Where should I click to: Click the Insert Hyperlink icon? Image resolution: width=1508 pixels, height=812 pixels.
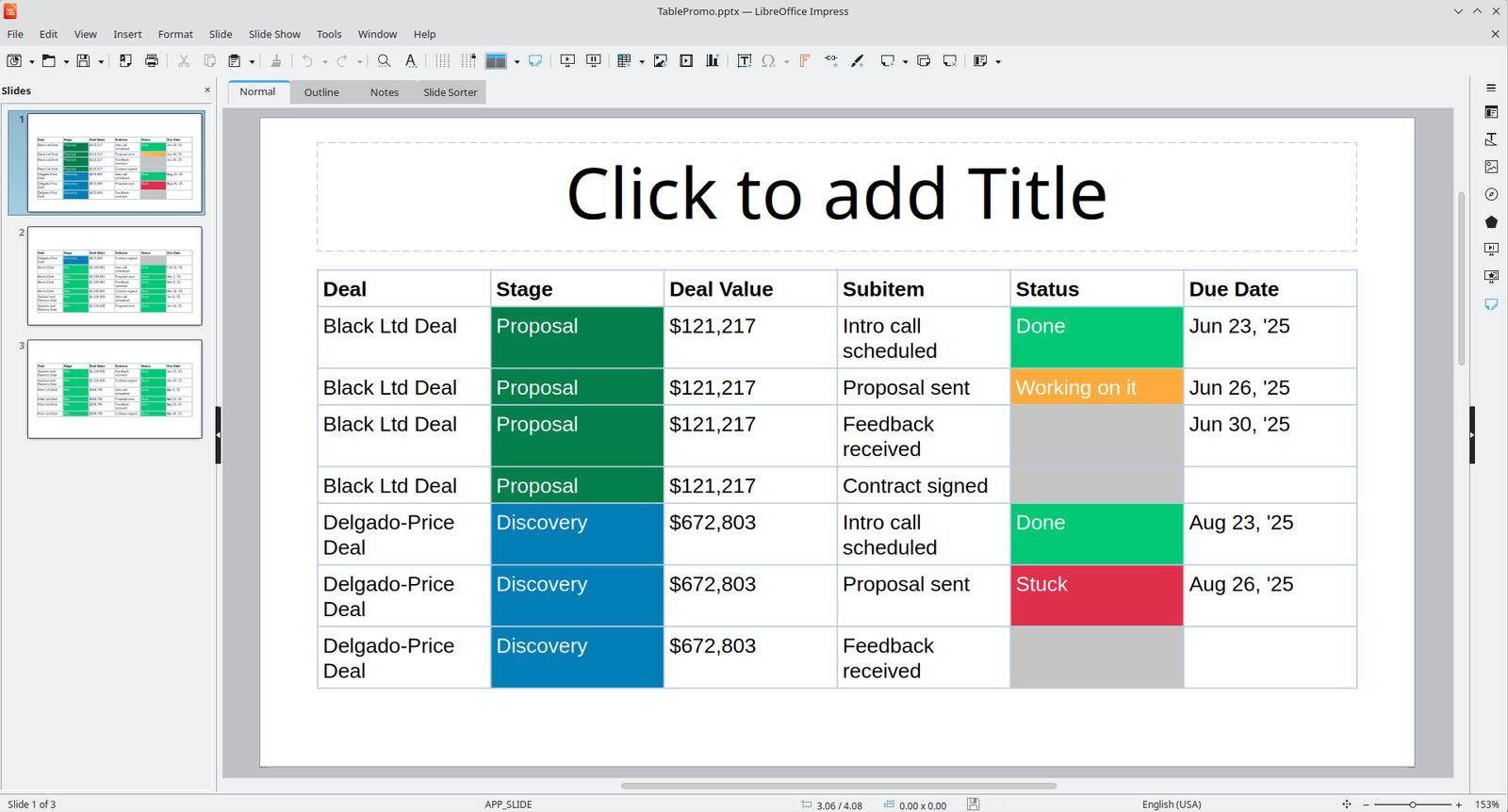click(x=831, y=60)
